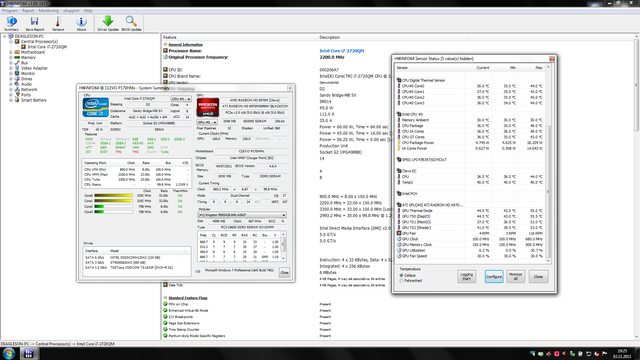
Task: Click the Core0 clock usage bar
Action: (x=113, y=196)
